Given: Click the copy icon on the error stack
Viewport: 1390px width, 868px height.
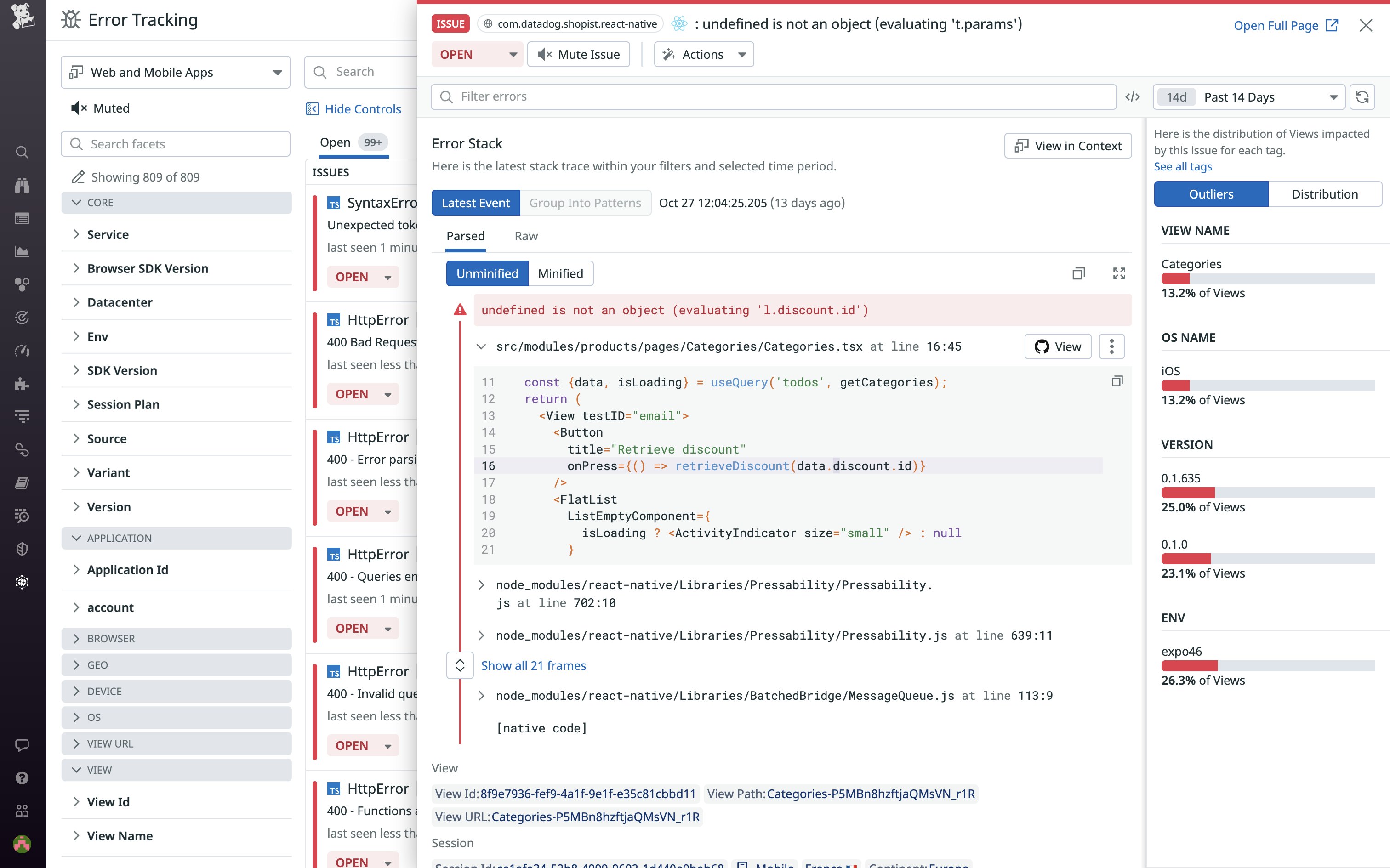Looking at the screenshot, I should (x=1078, y=273).
